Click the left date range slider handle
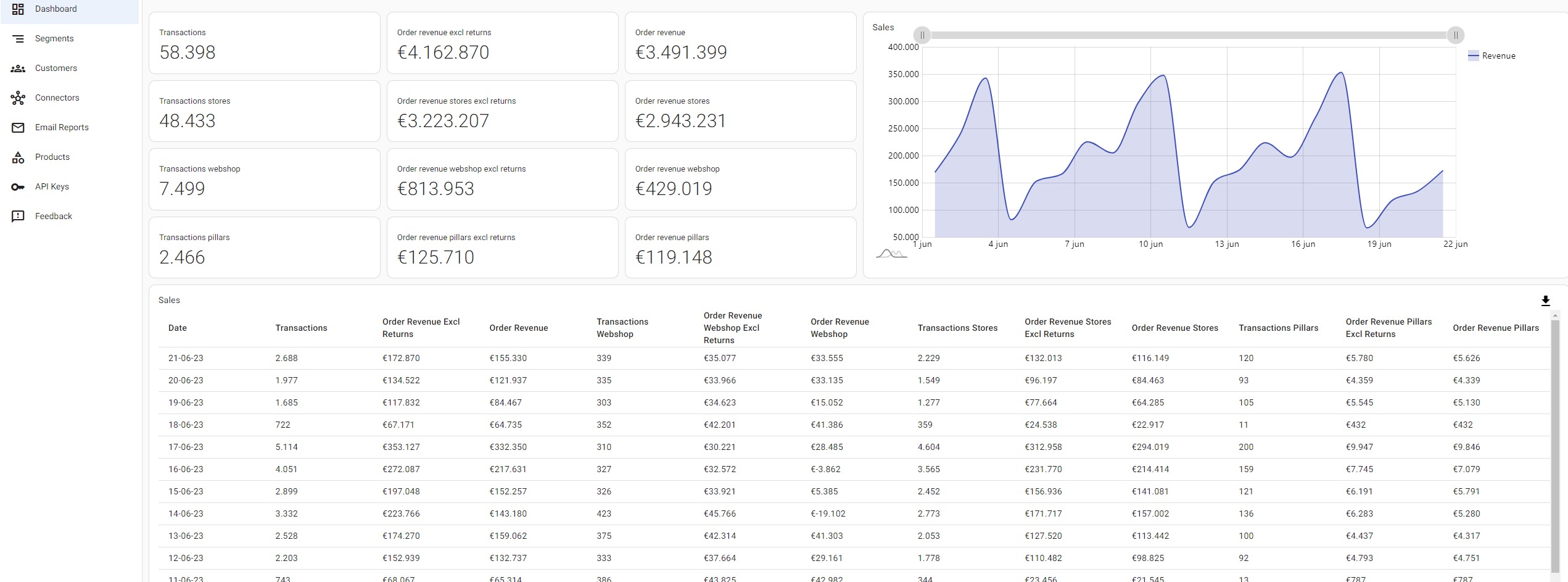 tap(923, 35)
